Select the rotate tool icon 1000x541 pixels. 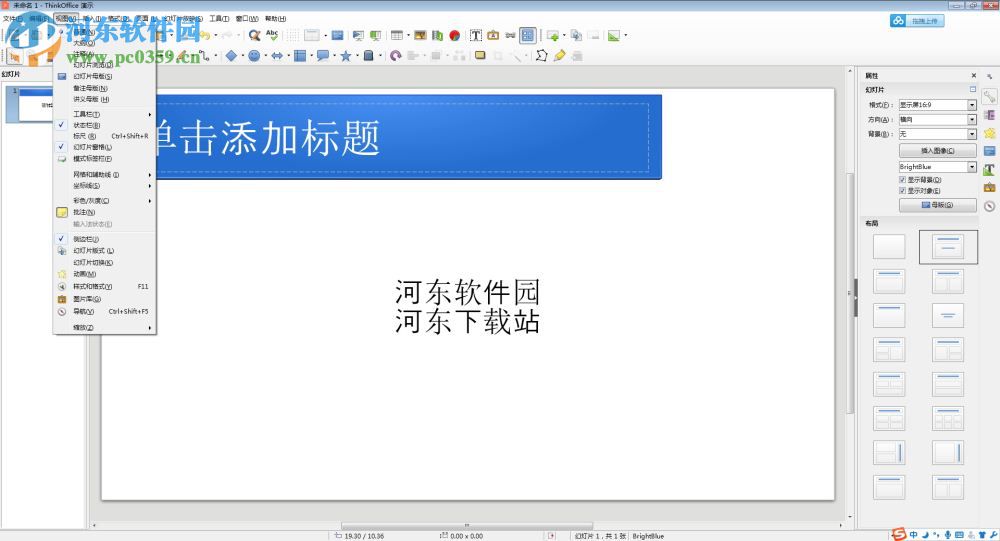click(395, 56)
